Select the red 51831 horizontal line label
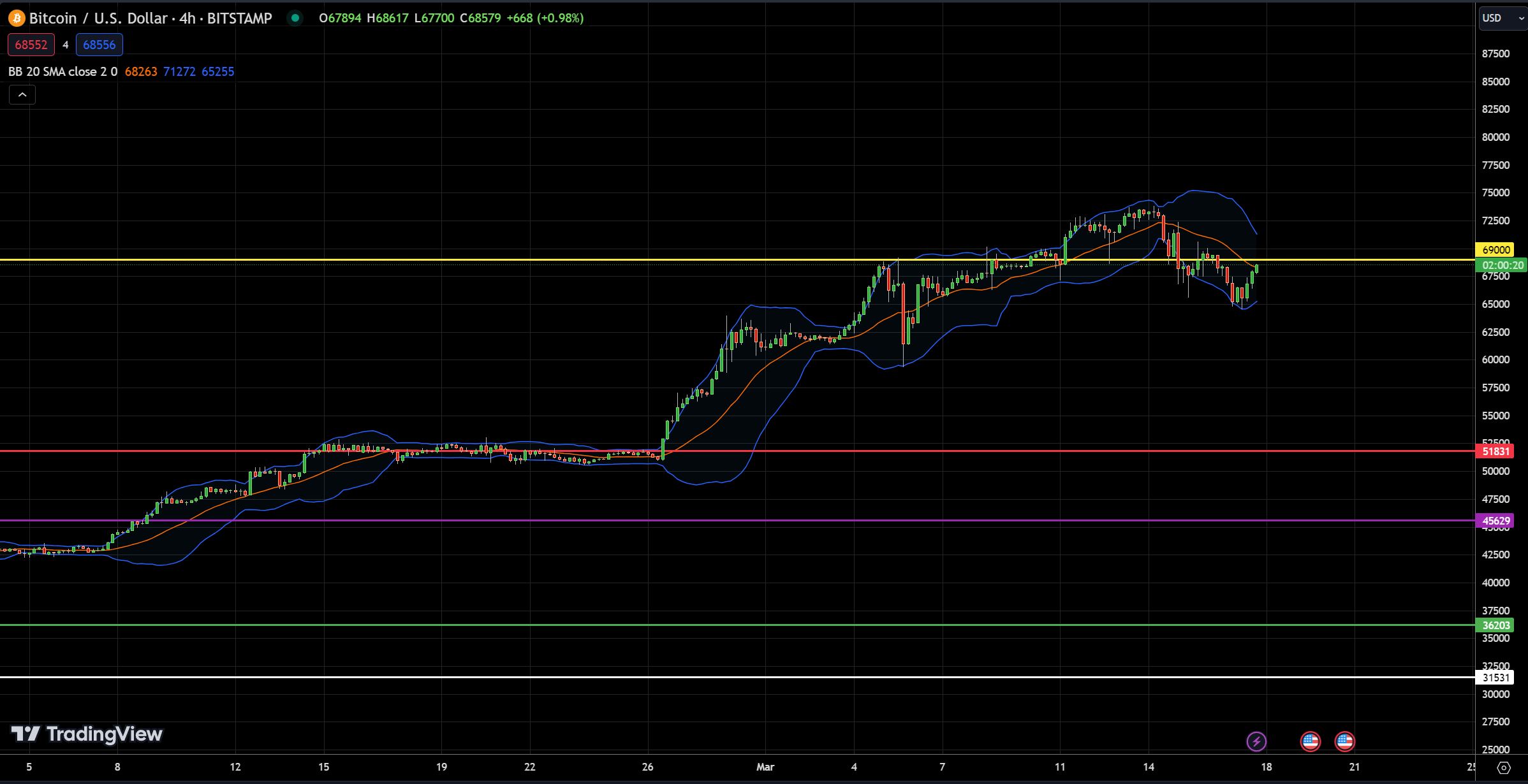Viewport: 1528px width, 784px height. pos(1495,451)
